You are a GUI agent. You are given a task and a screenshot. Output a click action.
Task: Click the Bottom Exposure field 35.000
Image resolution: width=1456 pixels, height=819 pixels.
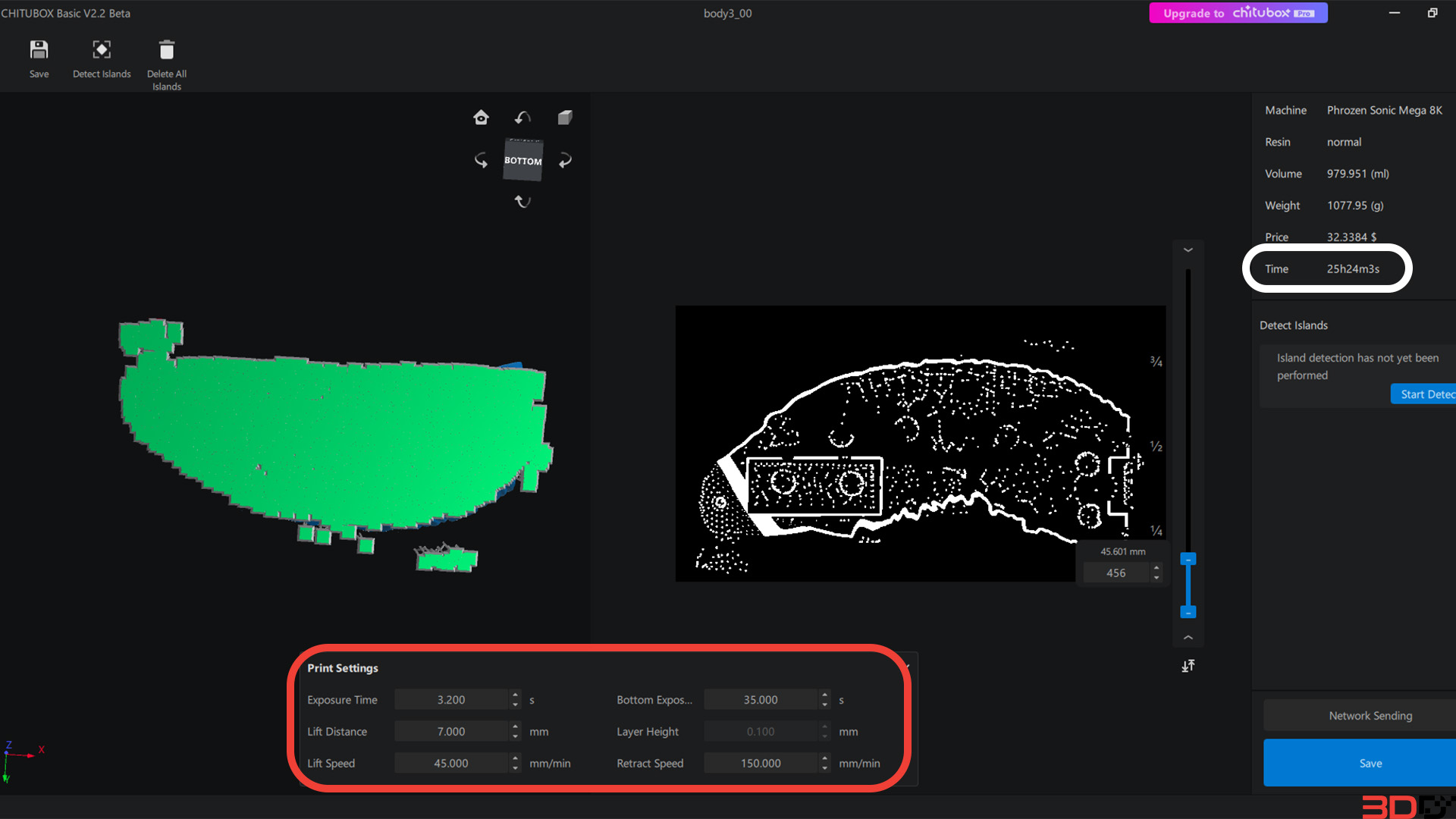coord(761,700)
